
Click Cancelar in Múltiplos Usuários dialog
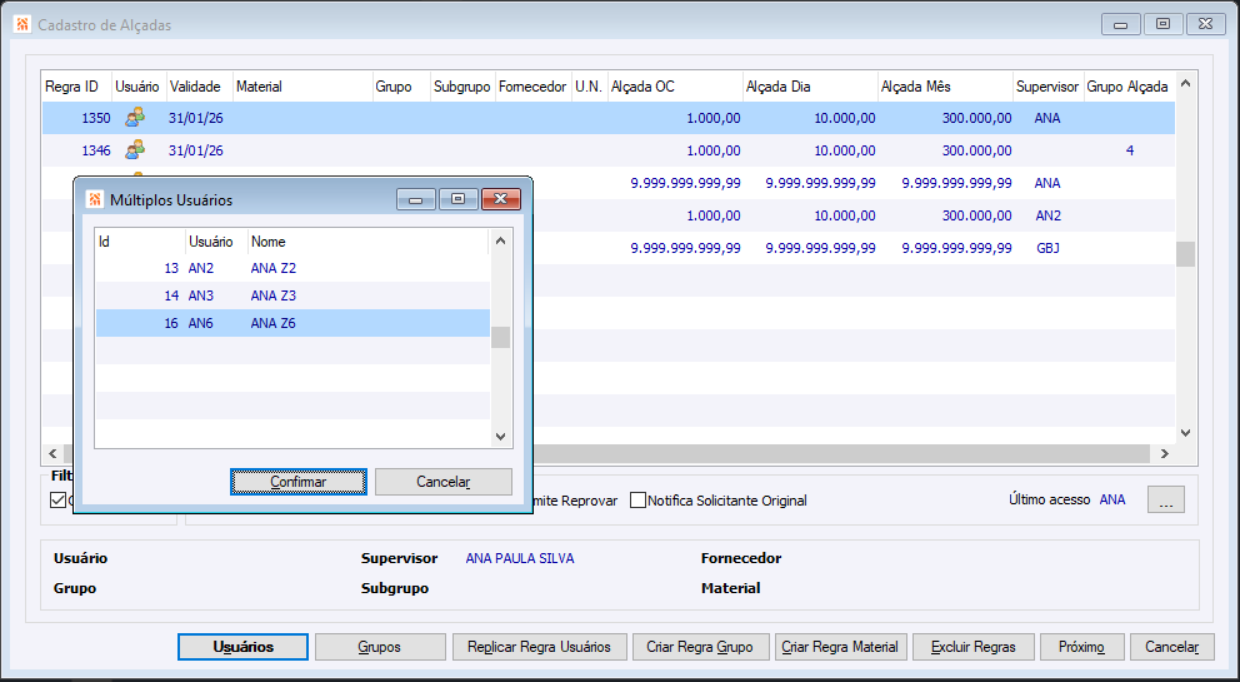click(443, 482)
